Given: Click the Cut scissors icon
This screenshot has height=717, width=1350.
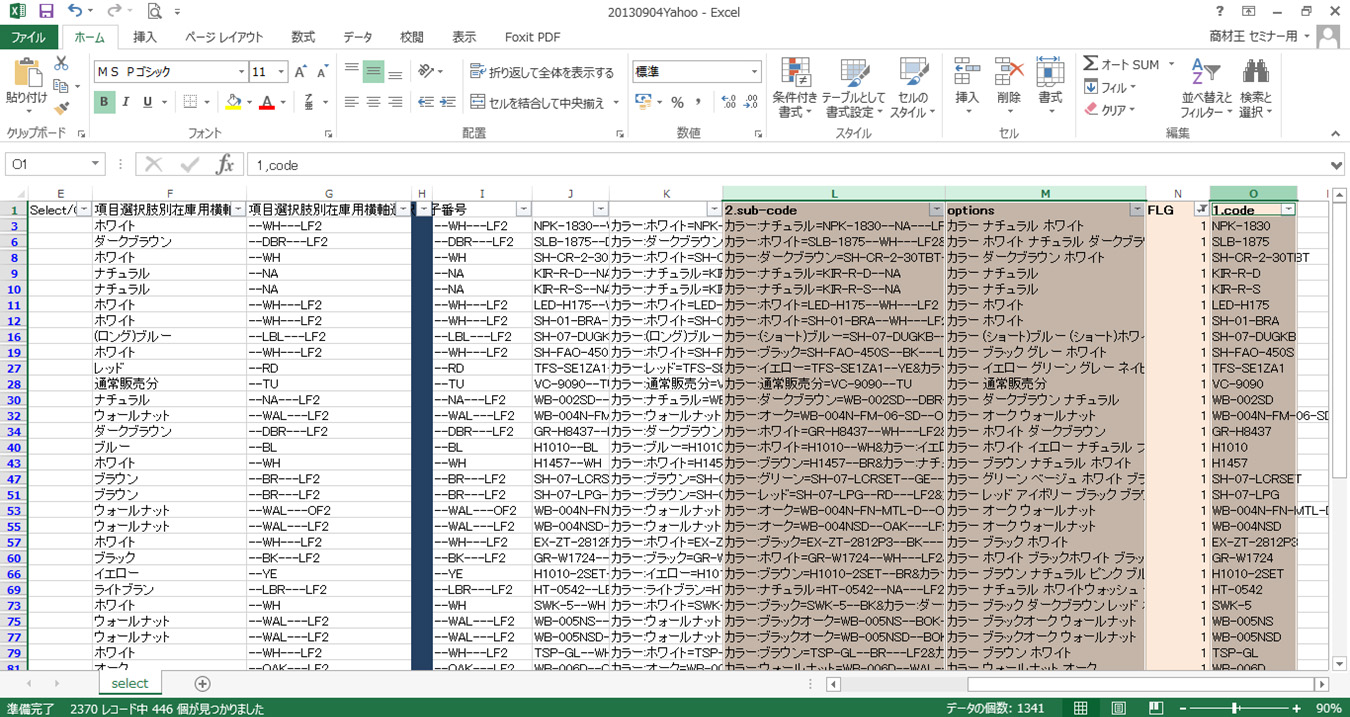Looking at the screenshot, I should click(x=61, y=63).
